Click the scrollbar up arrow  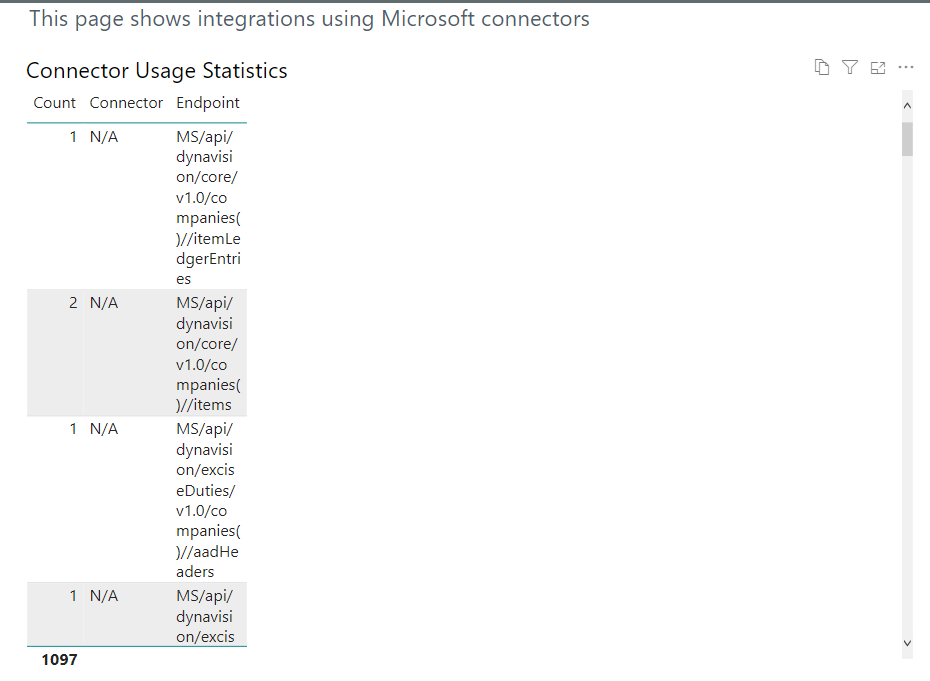coord(907,104)
